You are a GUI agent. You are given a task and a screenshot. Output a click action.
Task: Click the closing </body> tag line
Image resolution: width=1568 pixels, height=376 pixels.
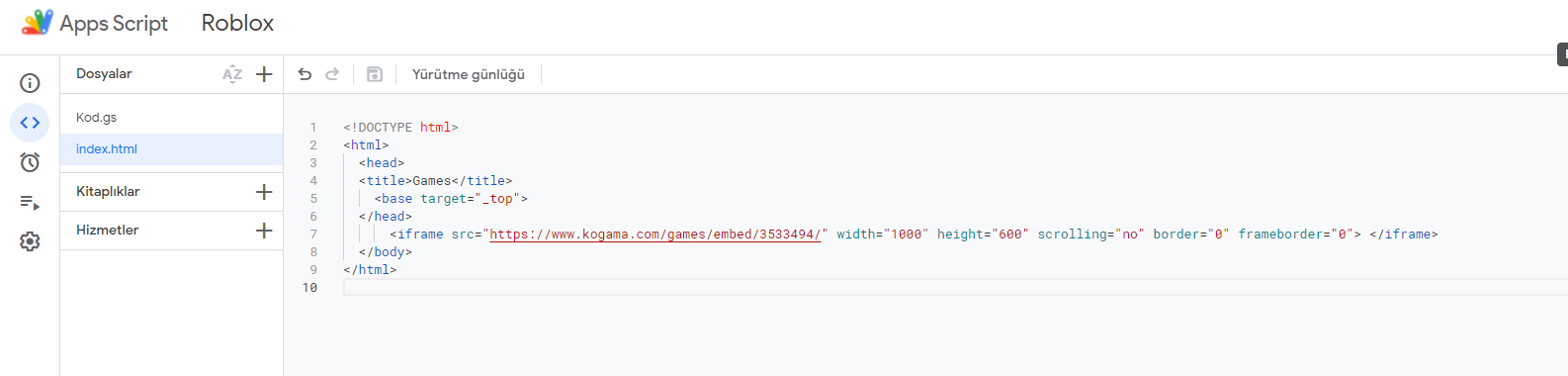pyautogui.click(x=386, y=252)
